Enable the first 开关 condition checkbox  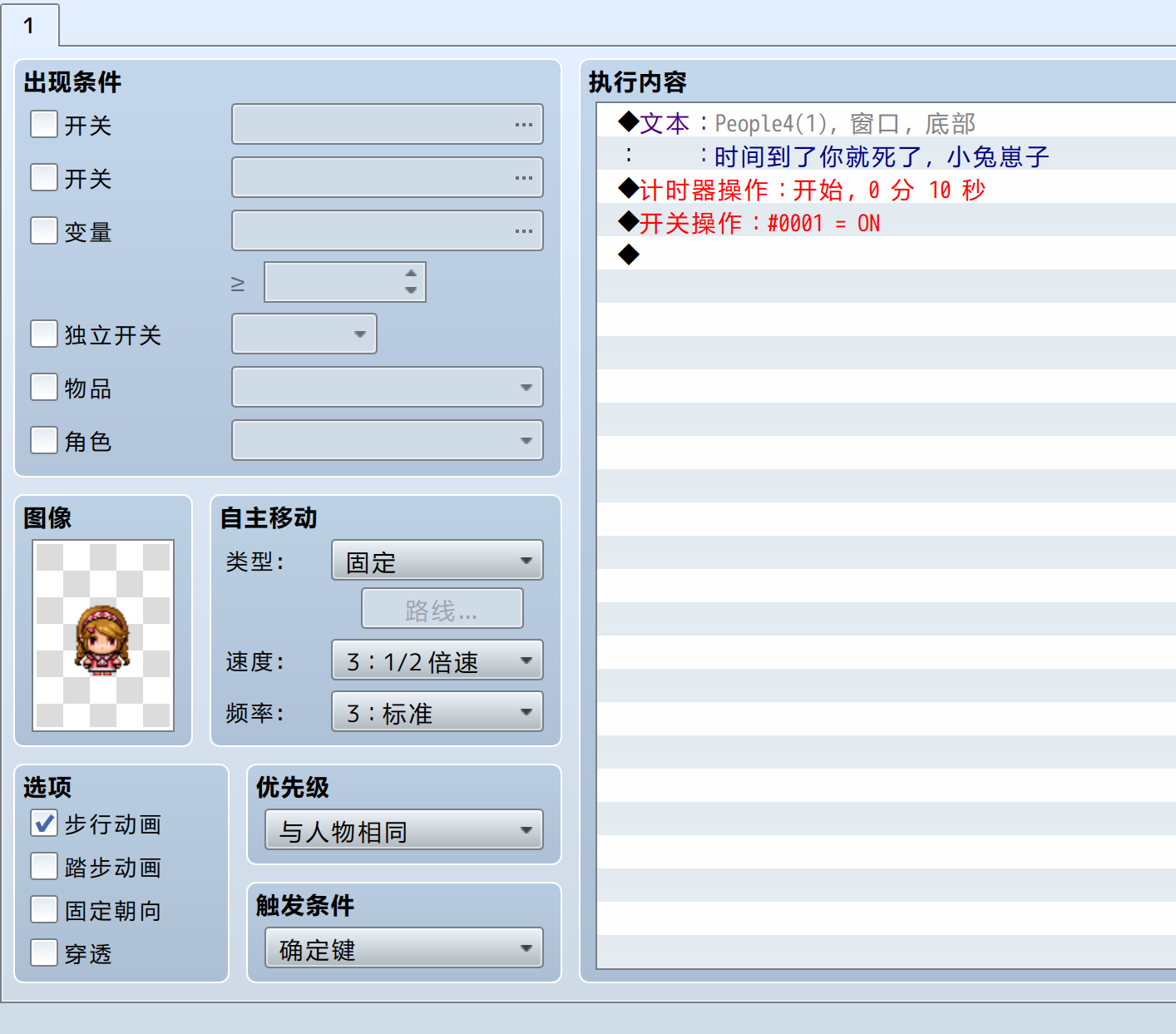coord(44,125)
